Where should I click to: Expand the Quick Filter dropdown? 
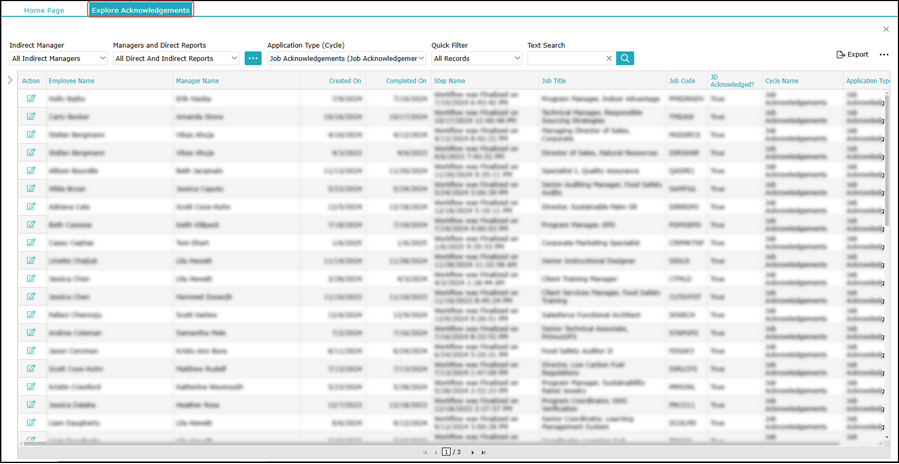point(477,59)
